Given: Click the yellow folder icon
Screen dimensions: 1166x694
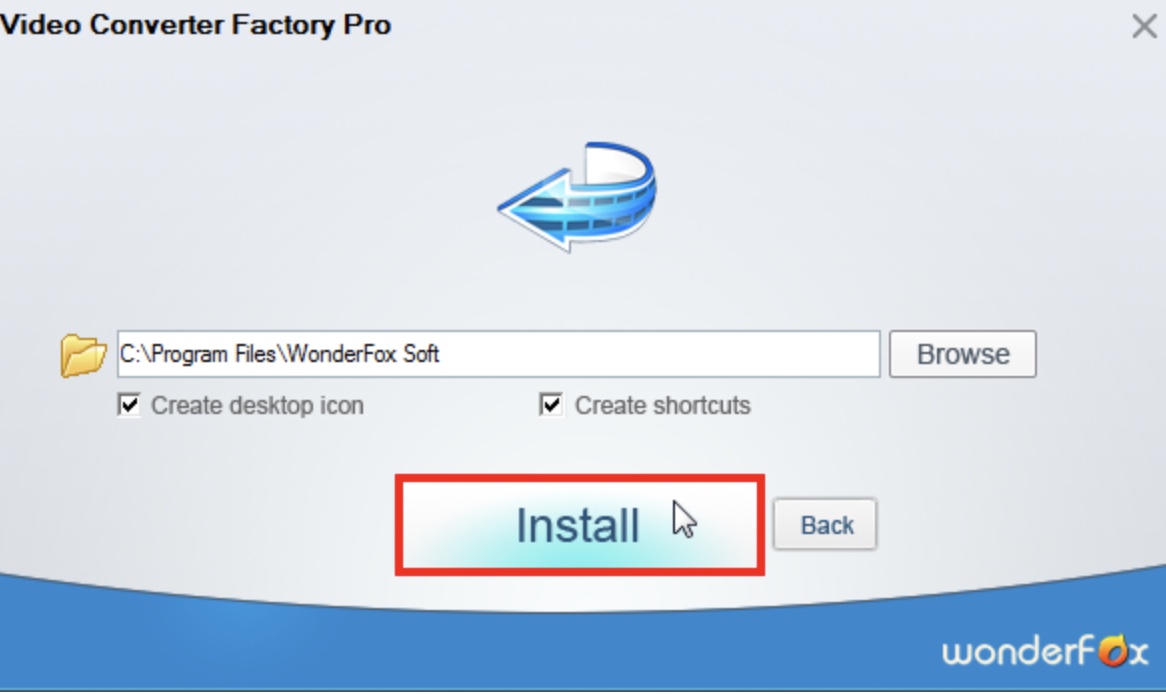Looking at the screenshot, I should point(83,355).
